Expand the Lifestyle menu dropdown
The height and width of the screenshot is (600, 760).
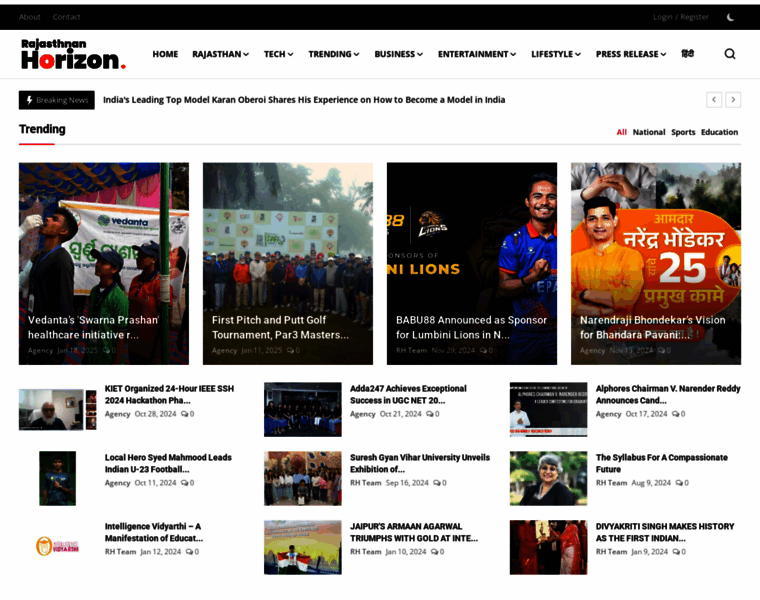[556, 54]
